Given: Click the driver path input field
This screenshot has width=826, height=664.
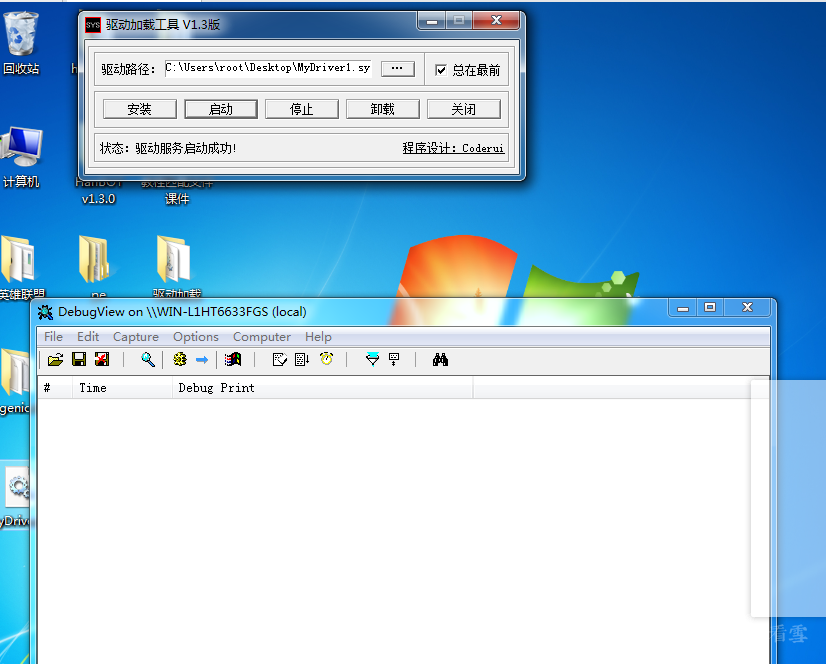Looking at the screenshot, I should click(x=268, y=68).
